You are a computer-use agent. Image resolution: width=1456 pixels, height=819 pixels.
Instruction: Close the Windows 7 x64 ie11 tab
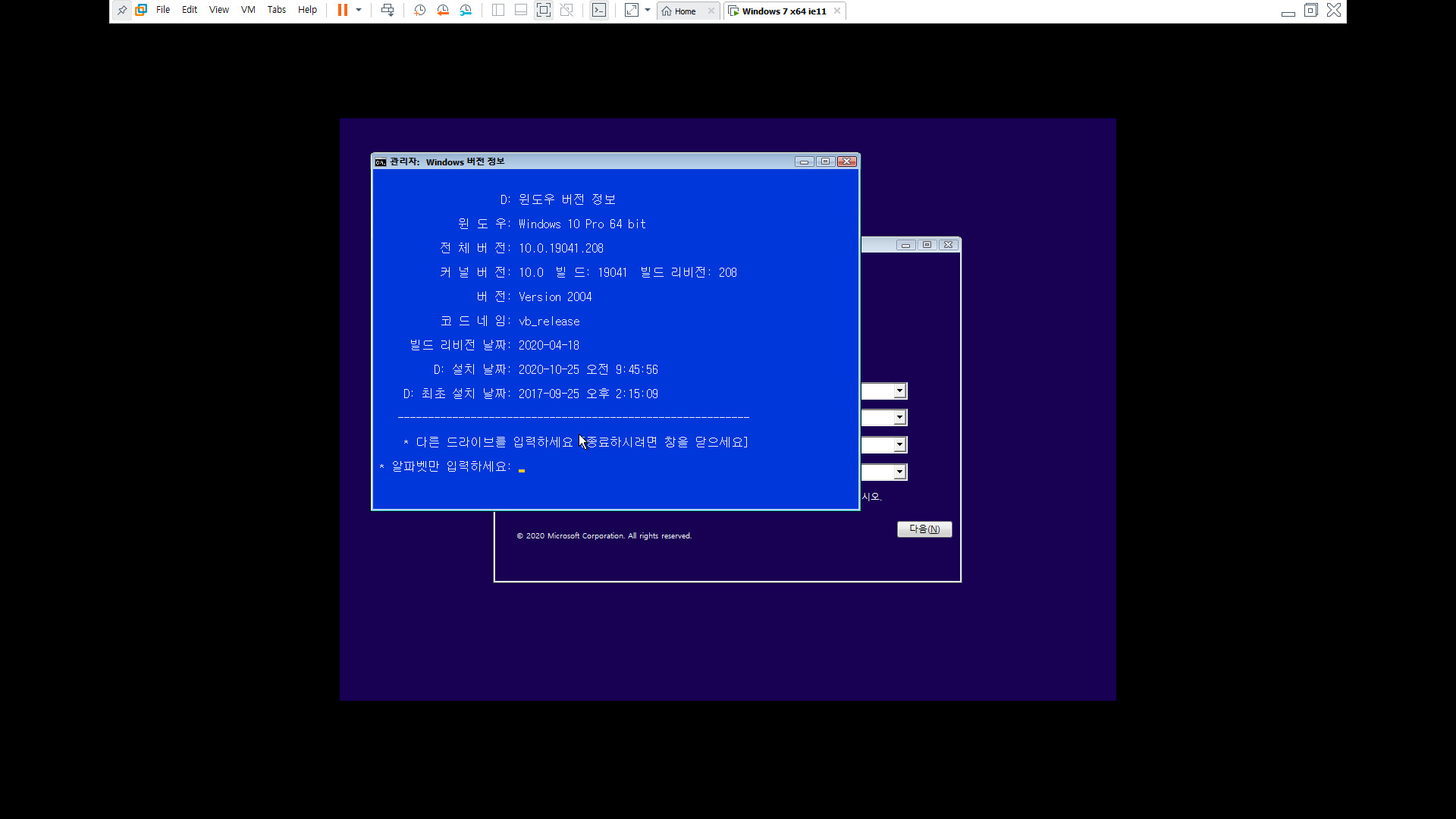click(837, 11)
